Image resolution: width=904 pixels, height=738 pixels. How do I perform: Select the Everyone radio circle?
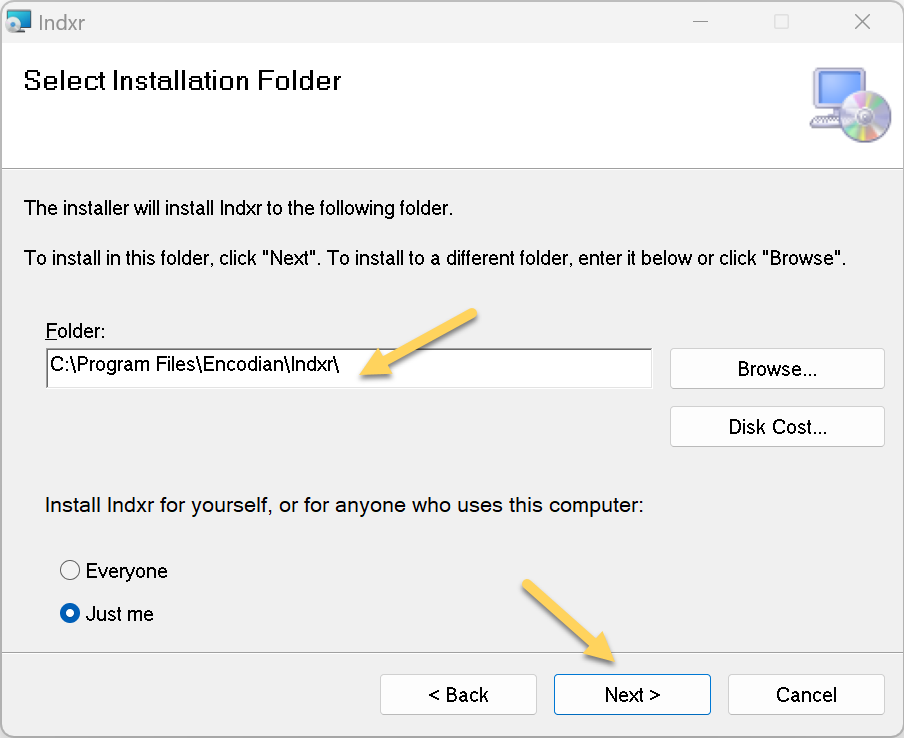click(x=70, y=570)
